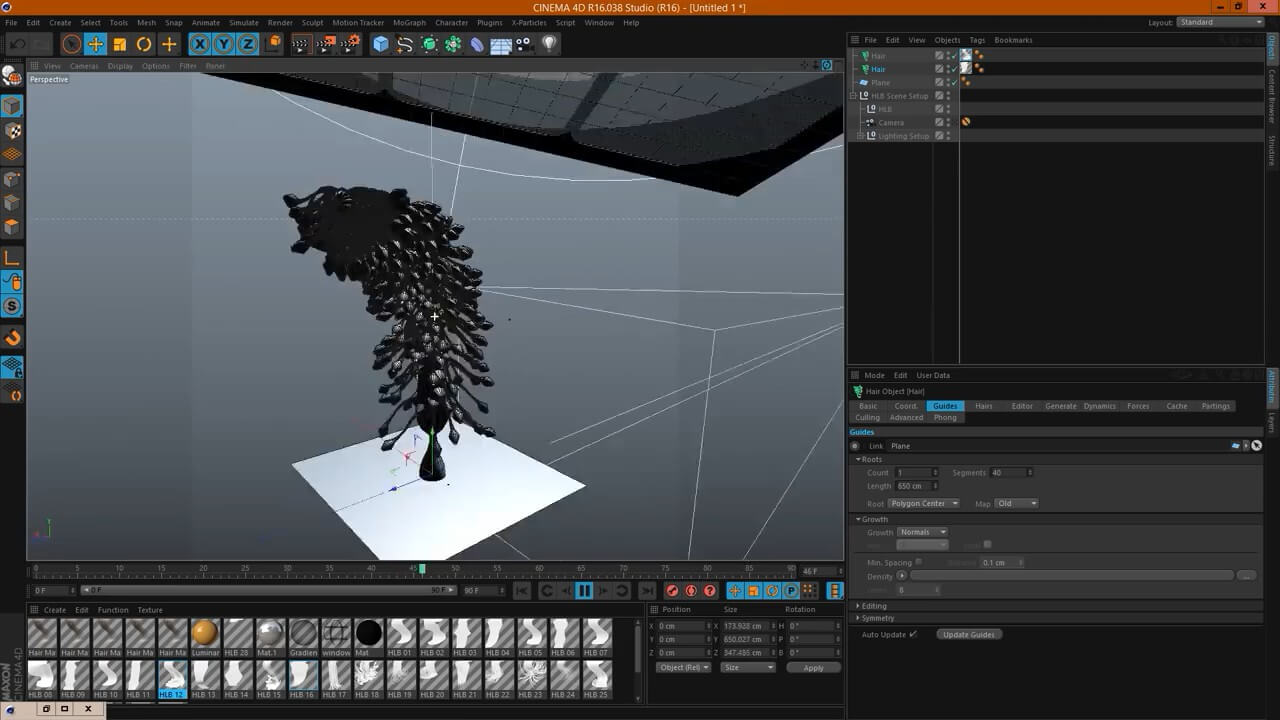Click the Record Active Objects button
Screen dimensions: 1280x720
(672, 591)
